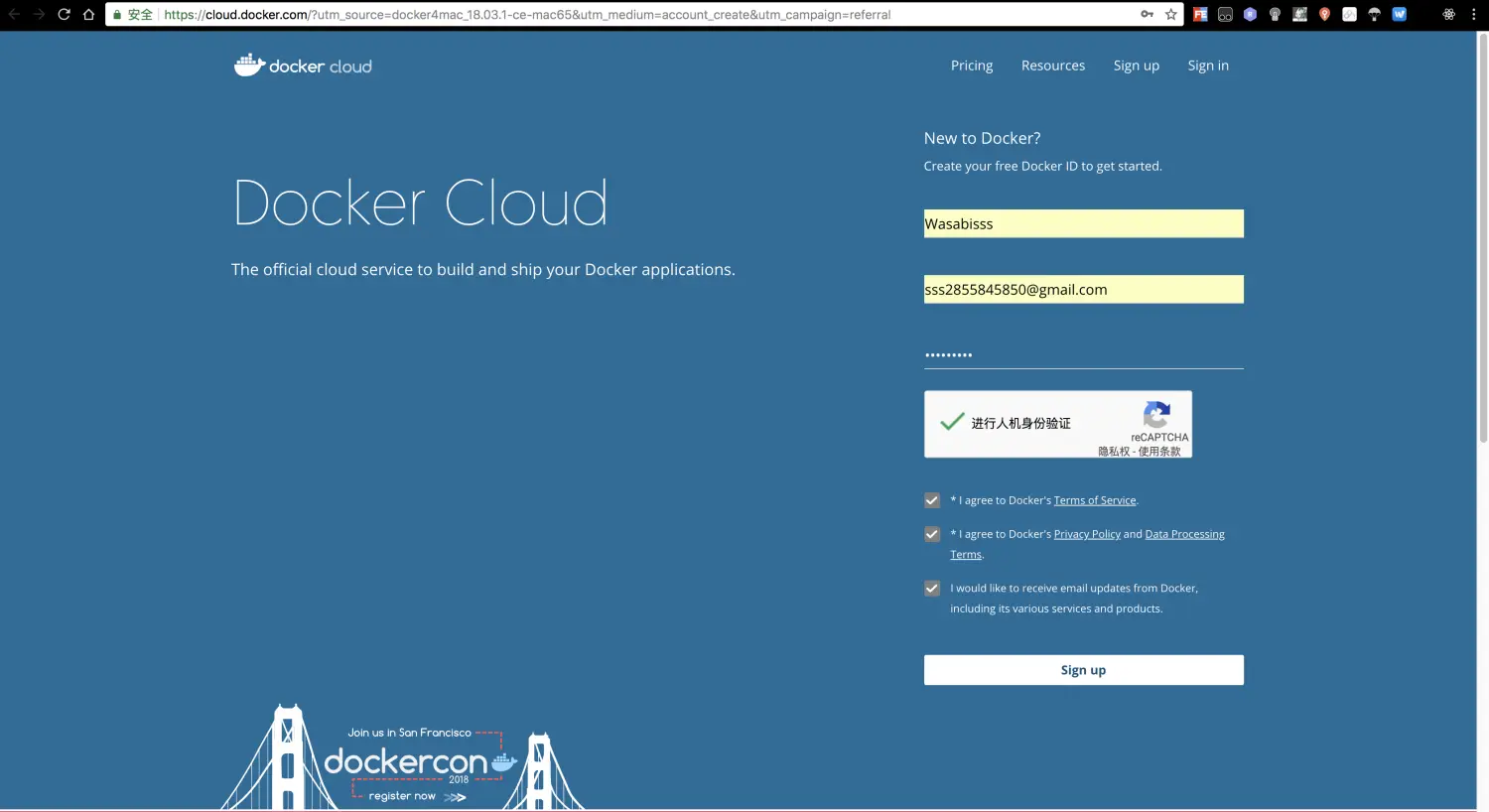
Task: Open the purple hexagon R extension
Action: coord(1250,14)
